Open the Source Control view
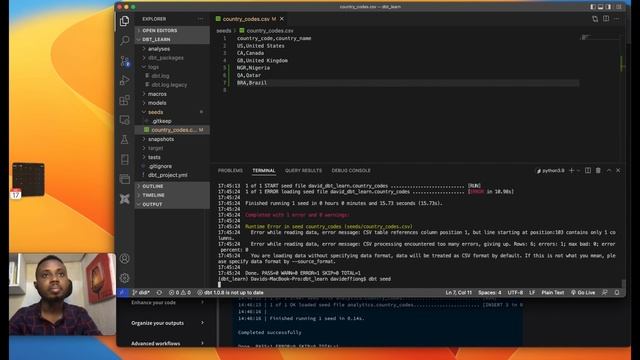 pyautogui.click(x=124, y=61)
